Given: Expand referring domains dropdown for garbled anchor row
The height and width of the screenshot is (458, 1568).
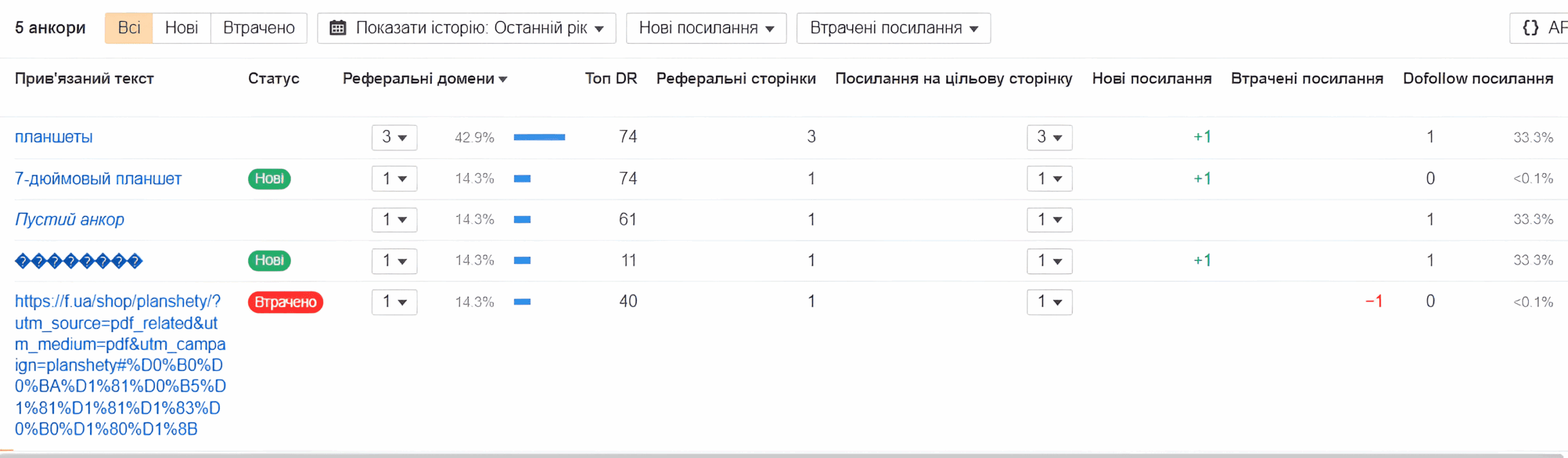Looking at the screenshot, I should pos(394,261).
